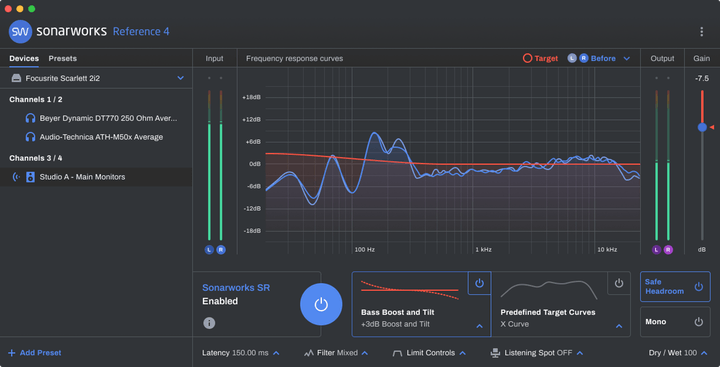Click the info icon under Sonarworks SR
The width and height of the screenshot is (720, 367).
coord(209,323)
